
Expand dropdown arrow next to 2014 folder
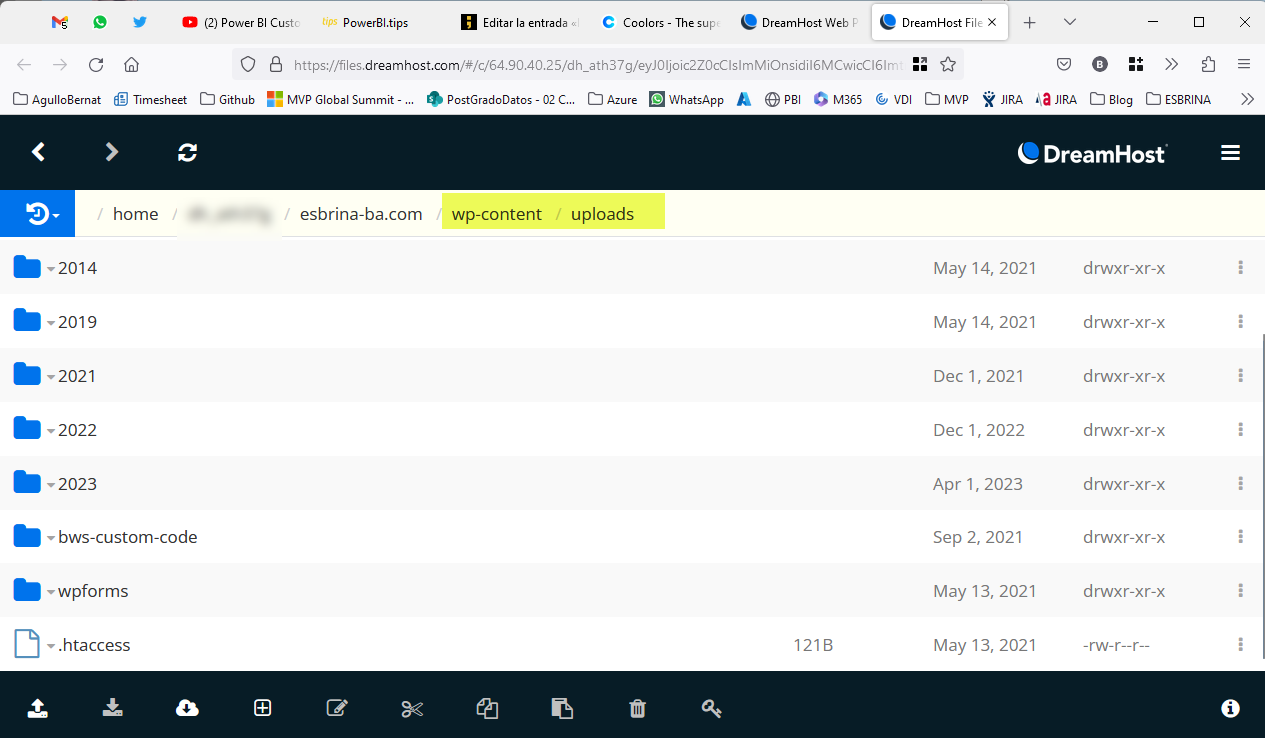tap(51, 269)
